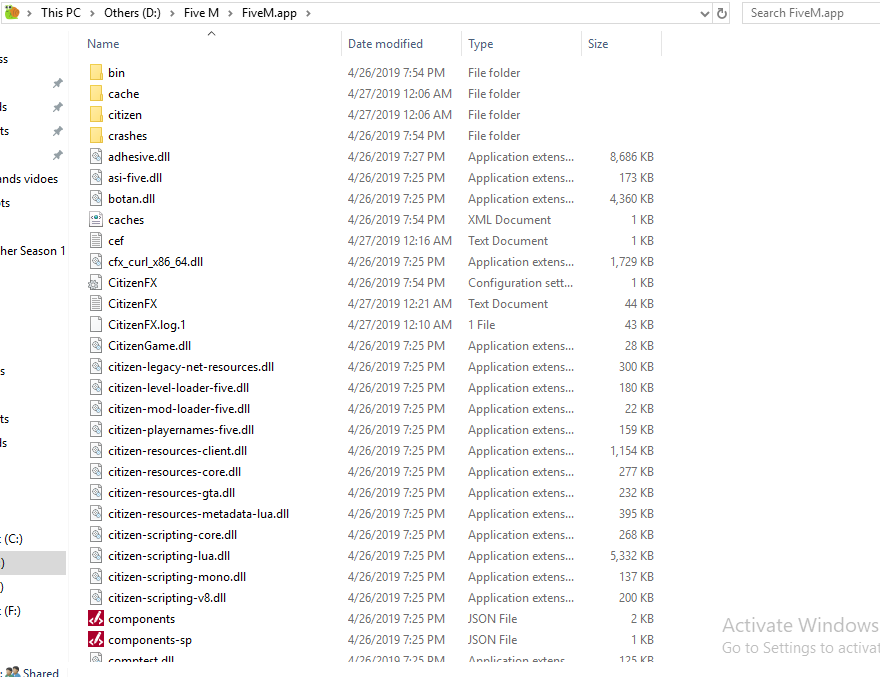Navigate to Others (D:) in breadcrumb
880x677 pixels.
[135, 13]
